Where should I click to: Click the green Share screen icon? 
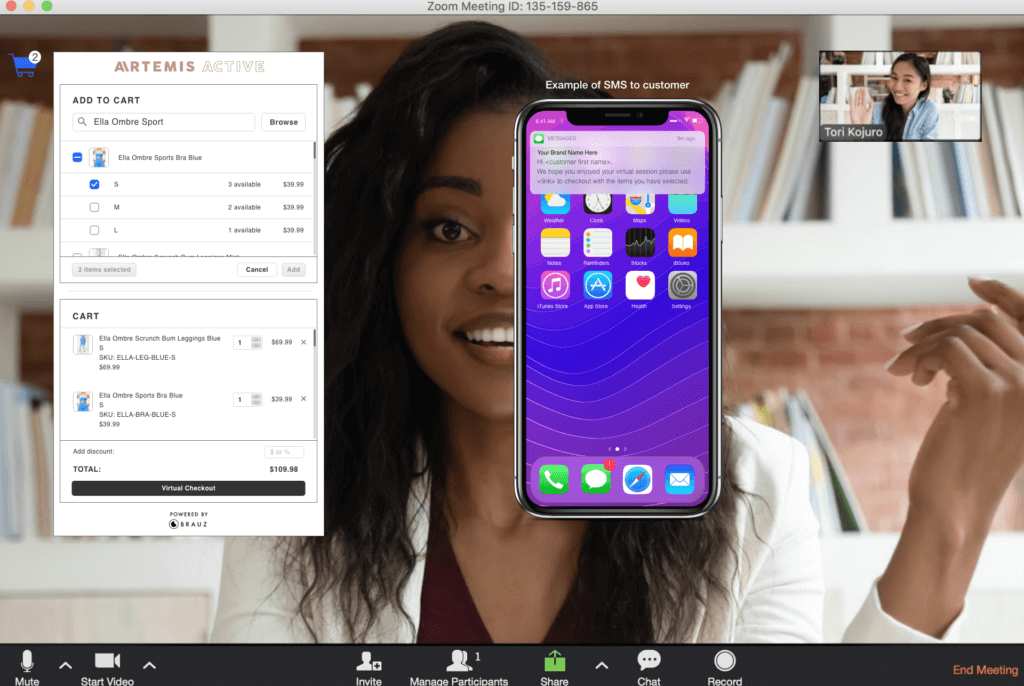[554, 661]
